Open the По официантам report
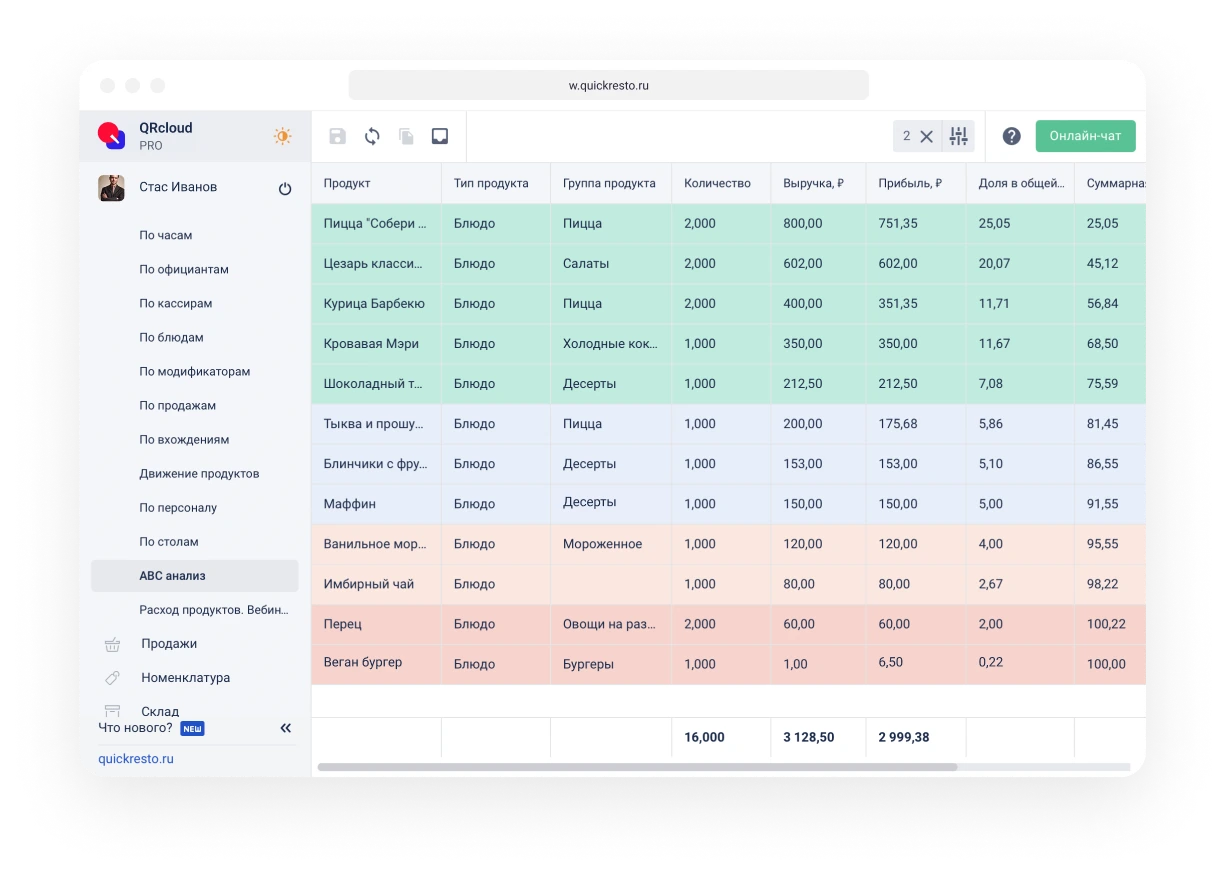Screen dimensions: 1223x874 tap(184, 270)
